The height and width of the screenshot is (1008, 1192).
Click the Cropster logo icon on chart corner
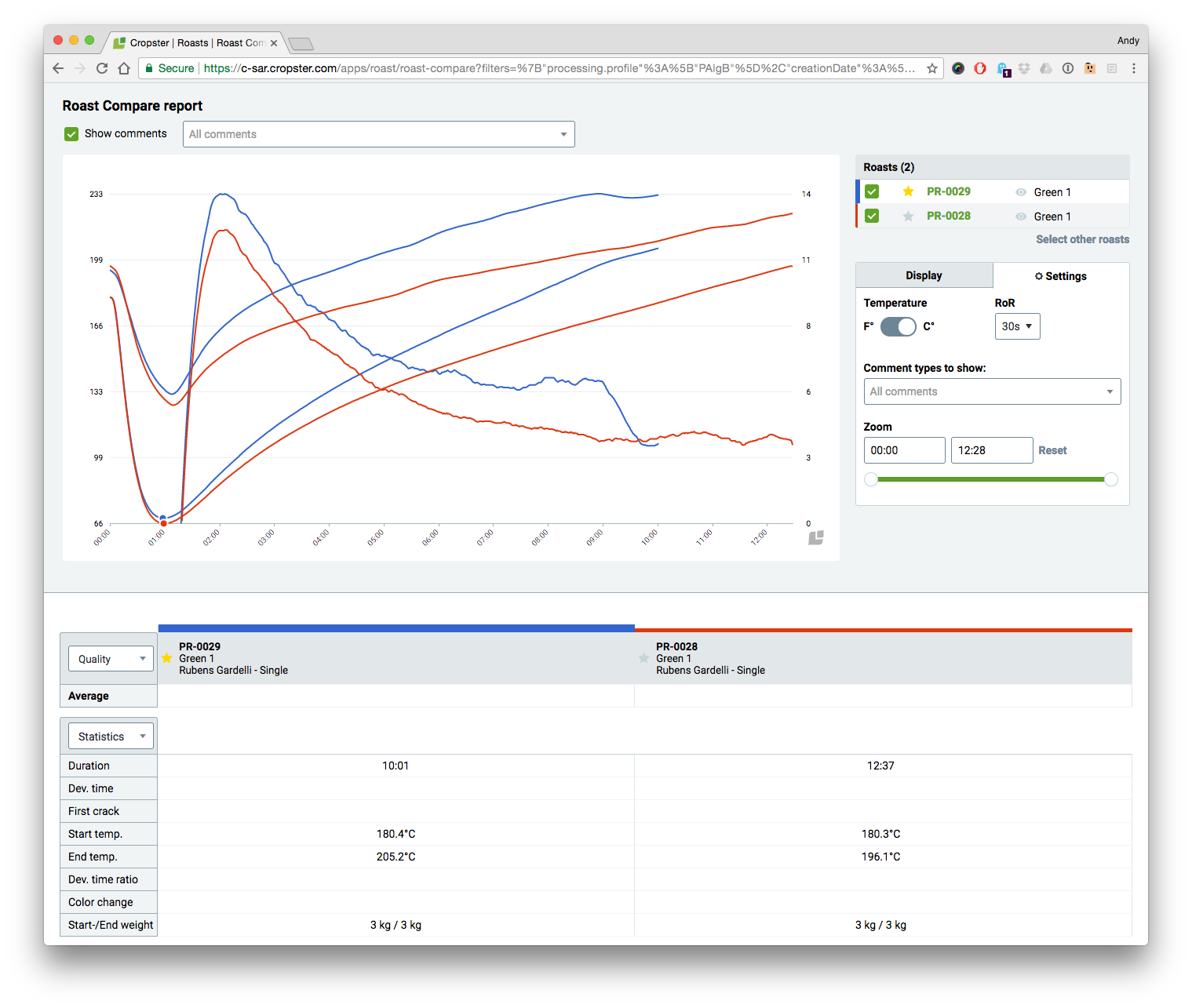tap(816, 537)
